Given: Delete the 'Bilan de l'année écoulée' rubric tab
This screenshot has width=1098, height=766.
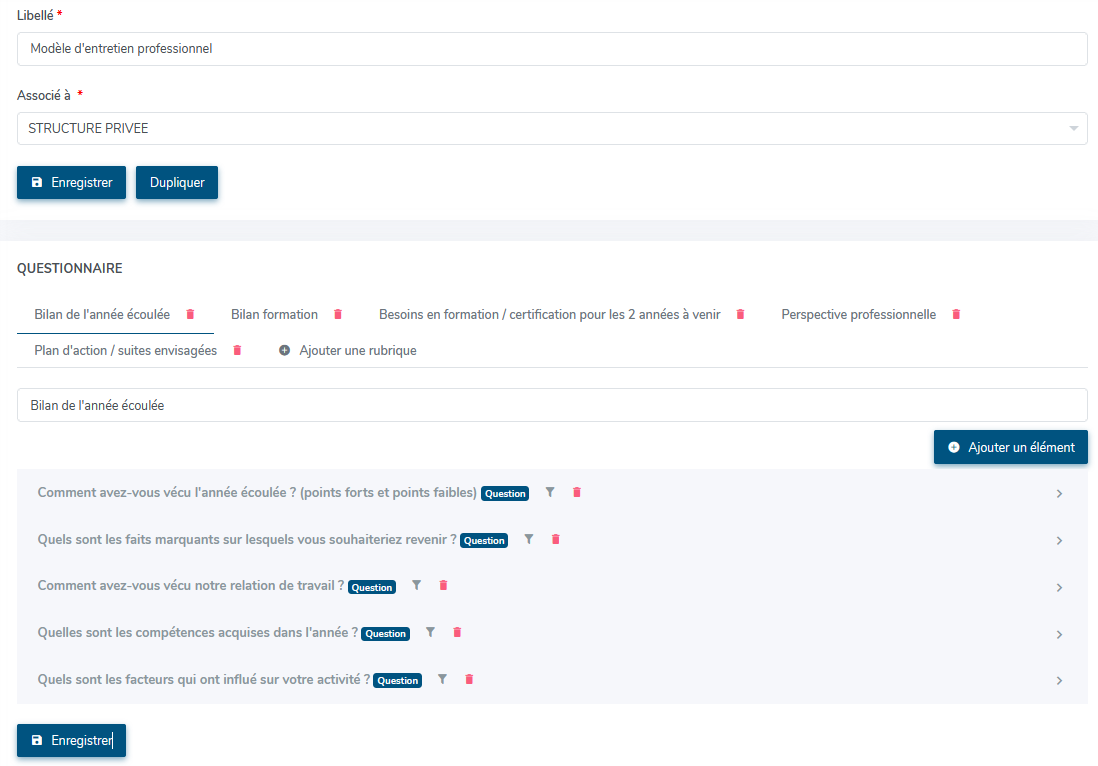Looking at the screenshot, I should coord(190,314).
